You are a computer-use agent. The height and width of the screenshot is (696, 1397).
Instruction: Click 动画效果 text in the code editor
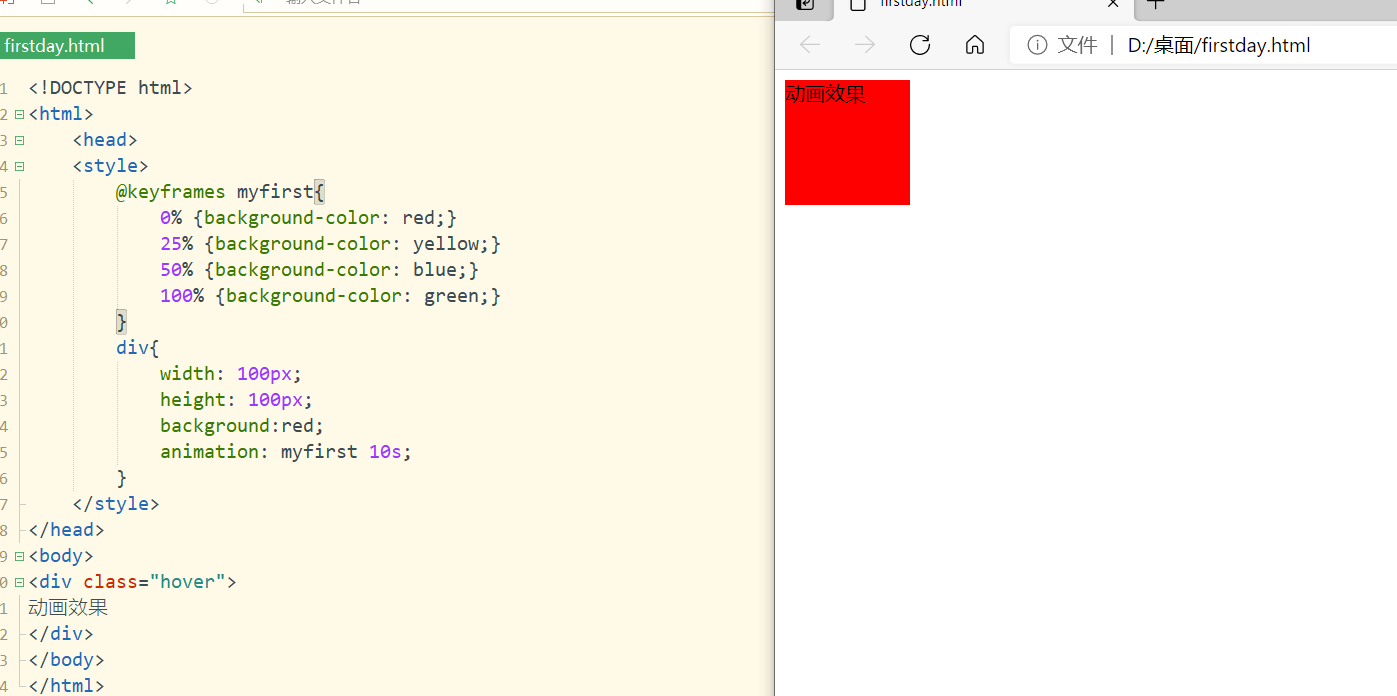(x=68, y=608)
